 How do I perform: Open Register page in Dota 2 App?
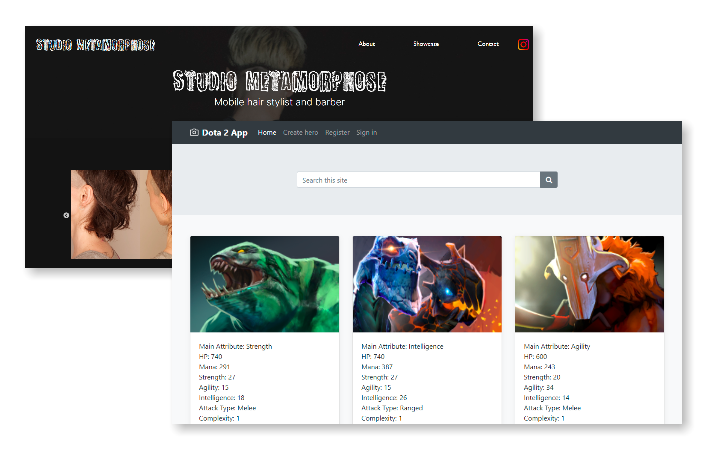point(337,133)
